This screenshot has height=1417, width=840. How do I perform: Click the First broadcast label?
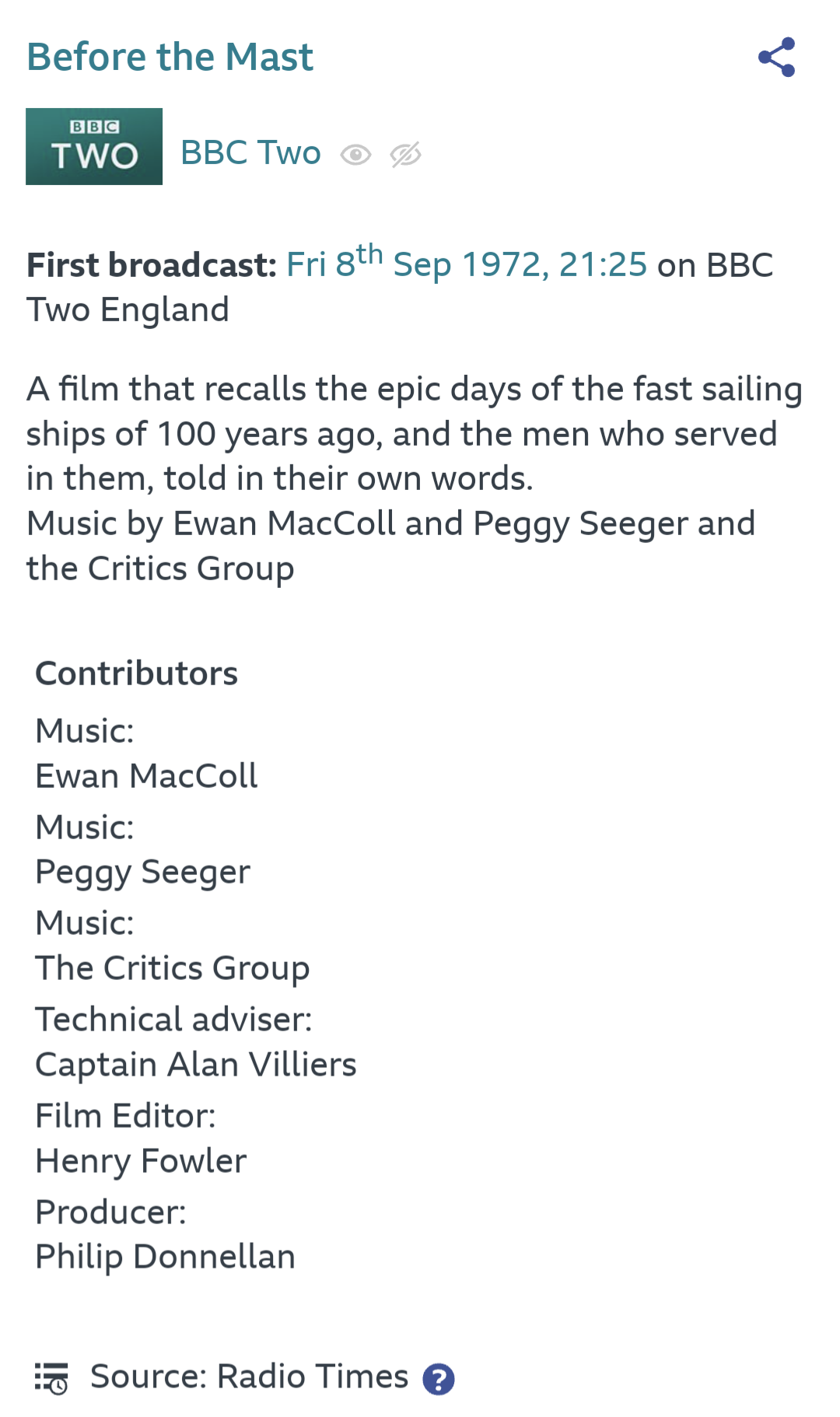152,265
